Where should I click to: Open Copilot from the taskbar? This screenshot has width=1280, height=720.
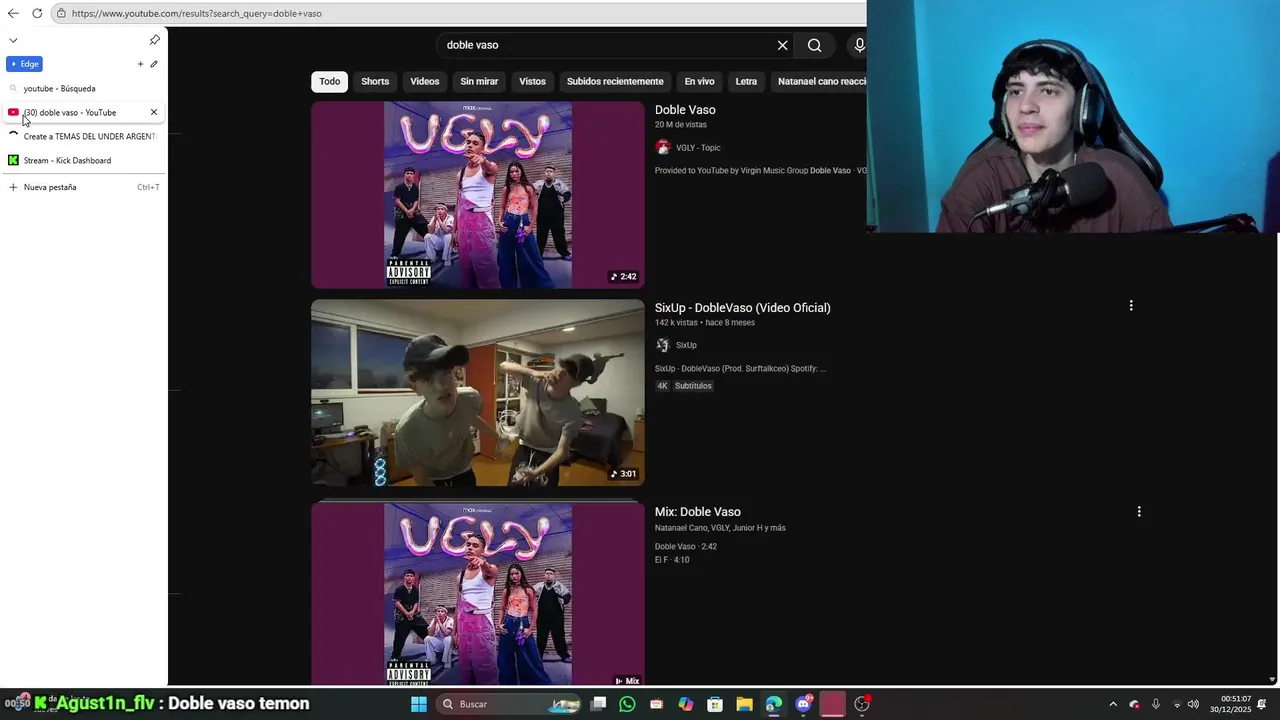[x=685, y=704]
